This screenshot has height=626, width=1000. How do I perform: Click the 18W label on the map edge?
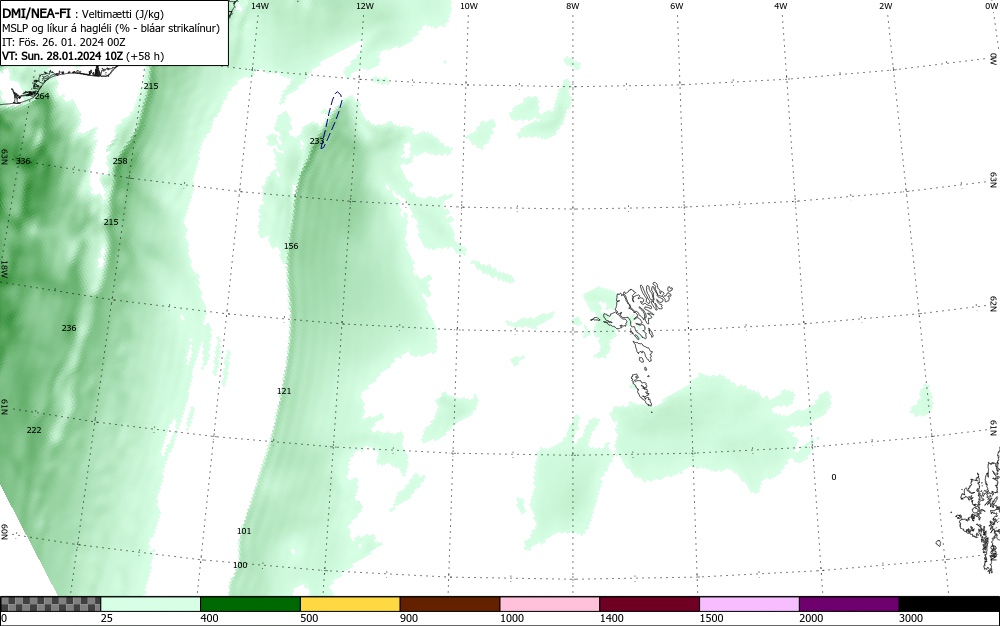(4, 268)
